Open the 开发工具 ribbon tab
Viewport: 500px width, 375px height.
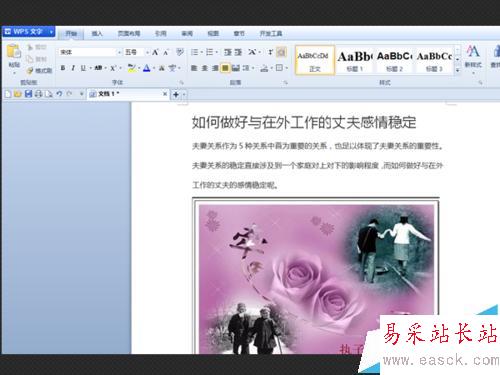(271, 34)
